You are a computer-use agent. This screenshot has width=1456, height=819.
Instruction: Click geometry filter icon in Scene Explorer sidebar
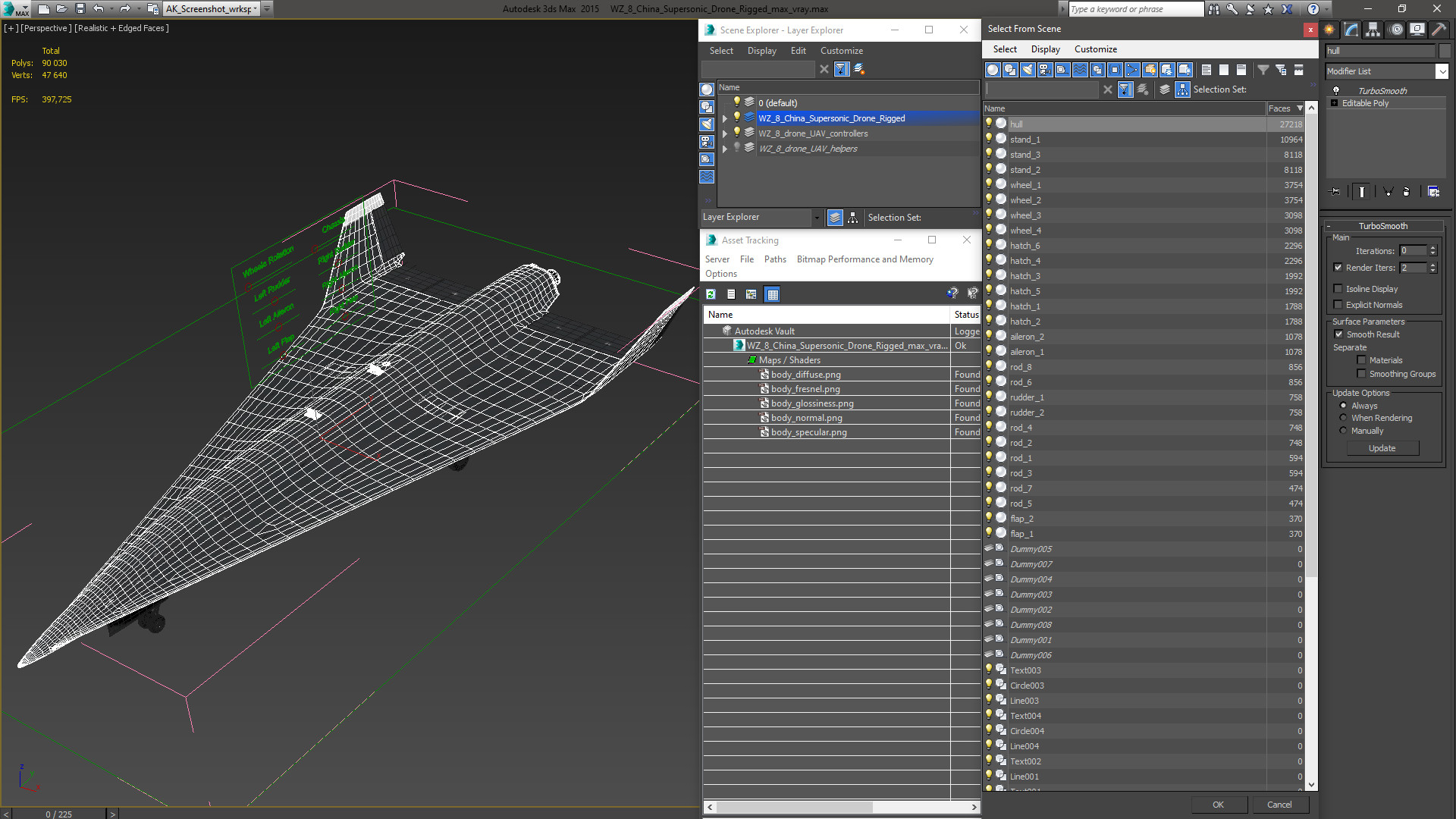coord(707,89)
